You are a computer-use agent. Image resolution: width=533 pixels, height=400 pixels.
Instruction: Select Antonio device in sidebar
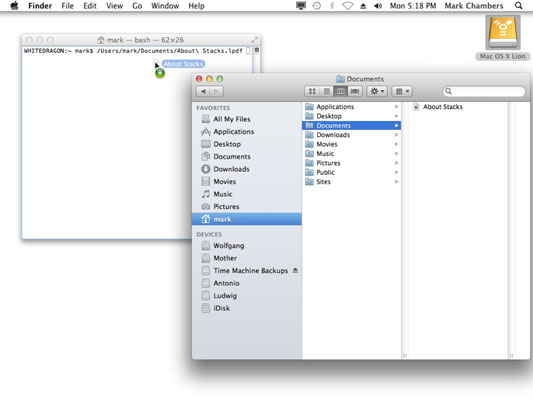pyautogui.click(x=246, y=283)
